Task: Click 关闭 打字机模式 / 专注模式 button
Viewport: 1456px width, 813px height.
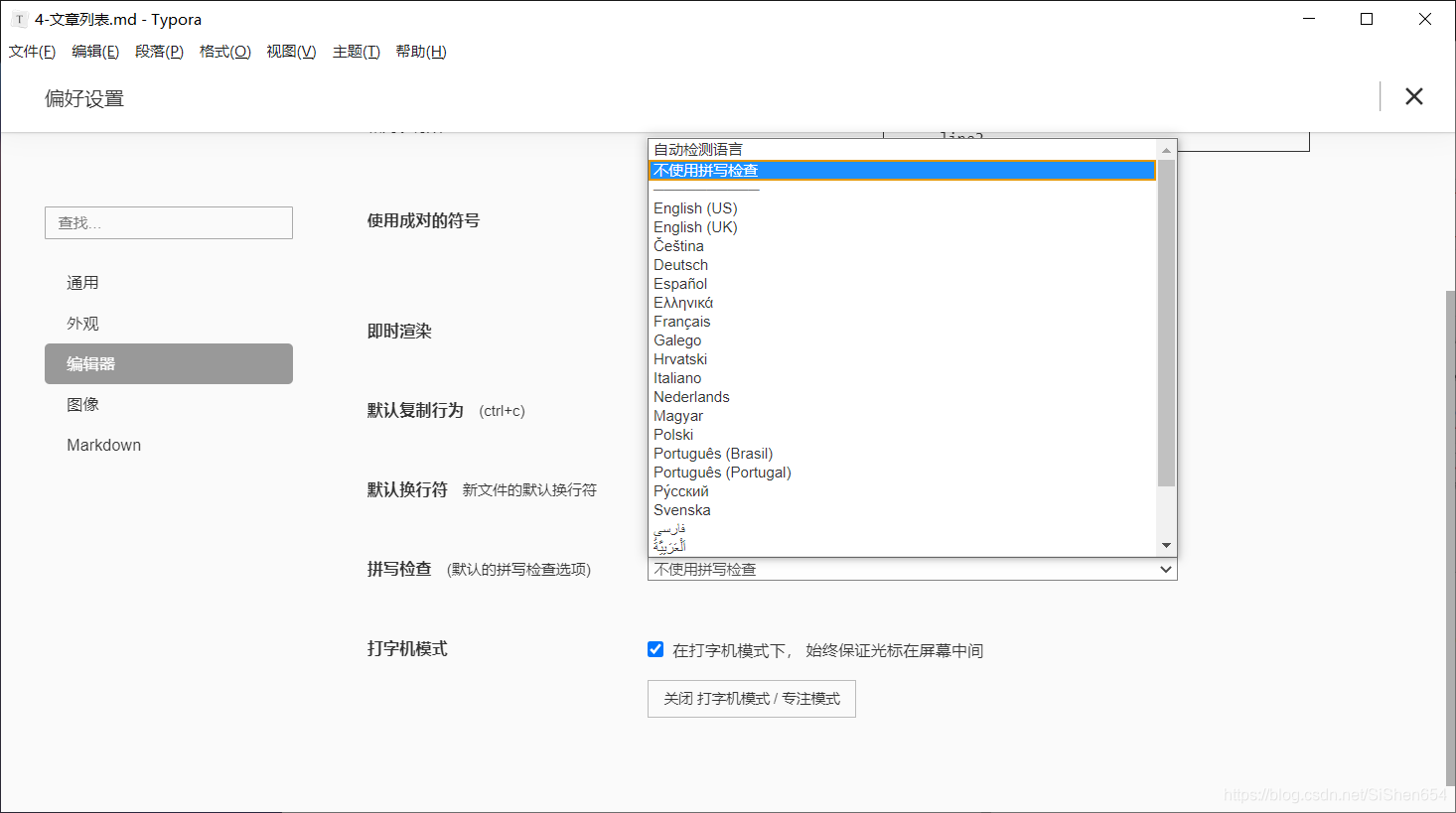Action: (x=752, y=699)
